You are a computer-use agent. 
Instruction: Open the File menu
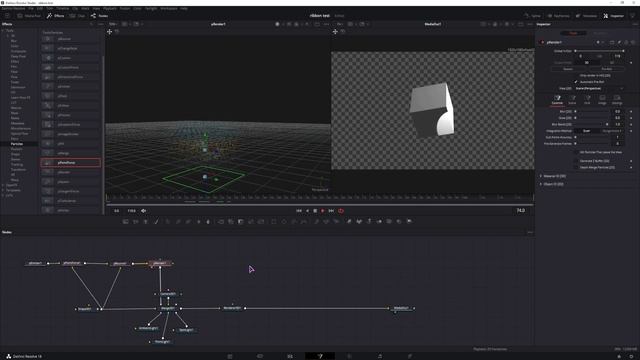[x=31, y=8]
